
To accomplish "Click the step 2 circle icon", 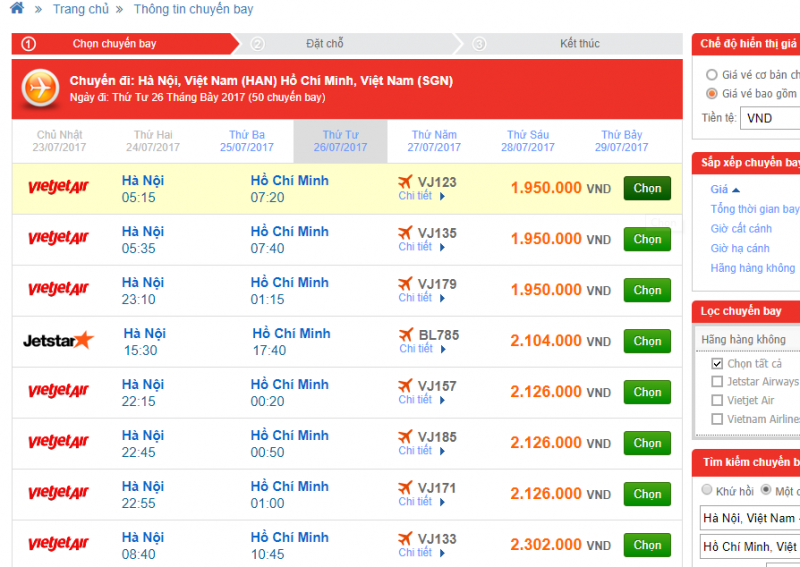I will click(x=258, y=44).
